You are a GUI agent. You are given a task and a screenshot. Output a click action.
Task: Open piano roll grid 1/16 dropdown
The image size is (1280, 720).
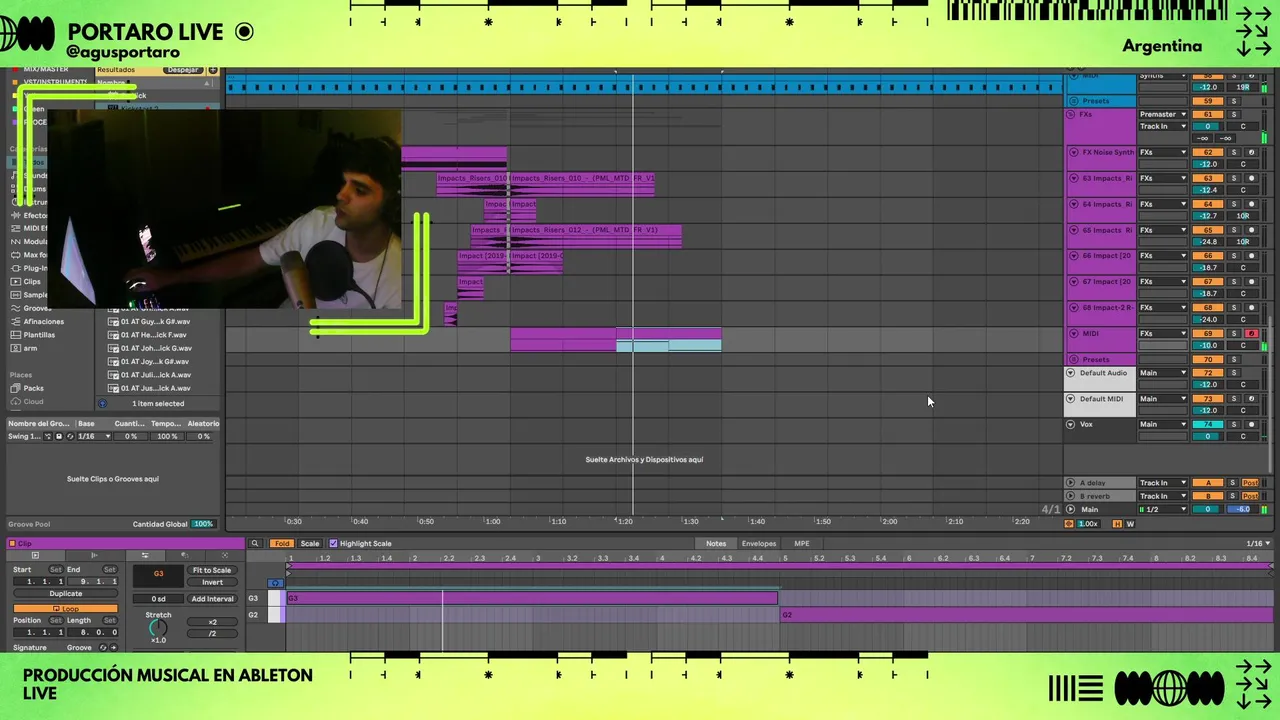pyautogui.click(x=1258, y=544)
